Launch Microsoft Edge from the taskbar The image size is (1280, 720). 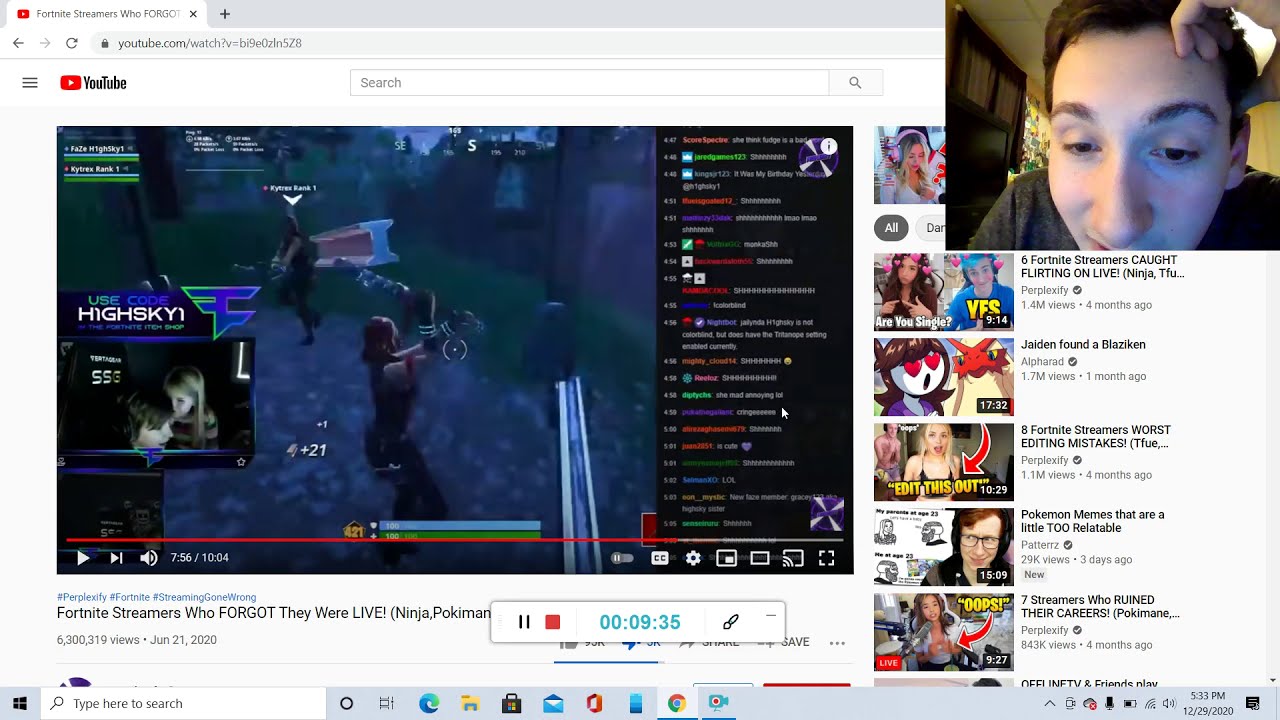coord(429,704)
